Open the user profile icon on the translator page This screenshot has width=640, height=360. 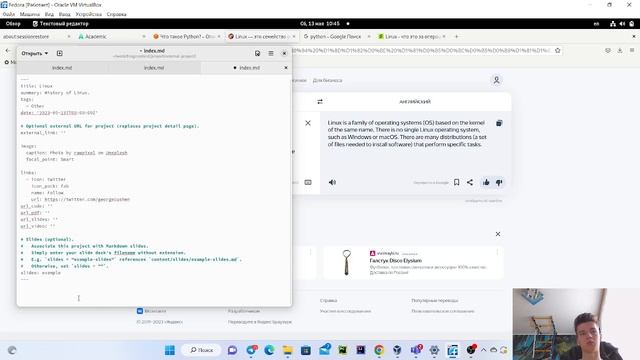[x=496, y=80]
